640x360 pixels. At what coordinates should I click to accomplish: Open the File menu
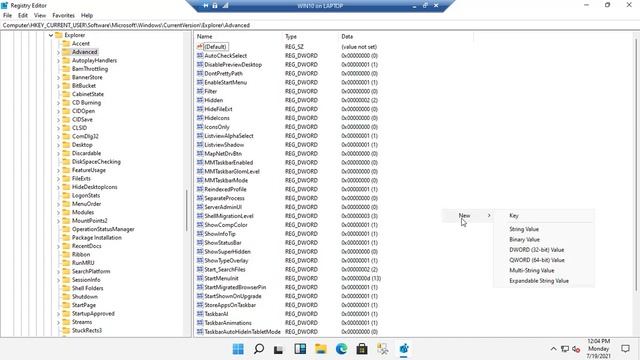click(7, 16)
